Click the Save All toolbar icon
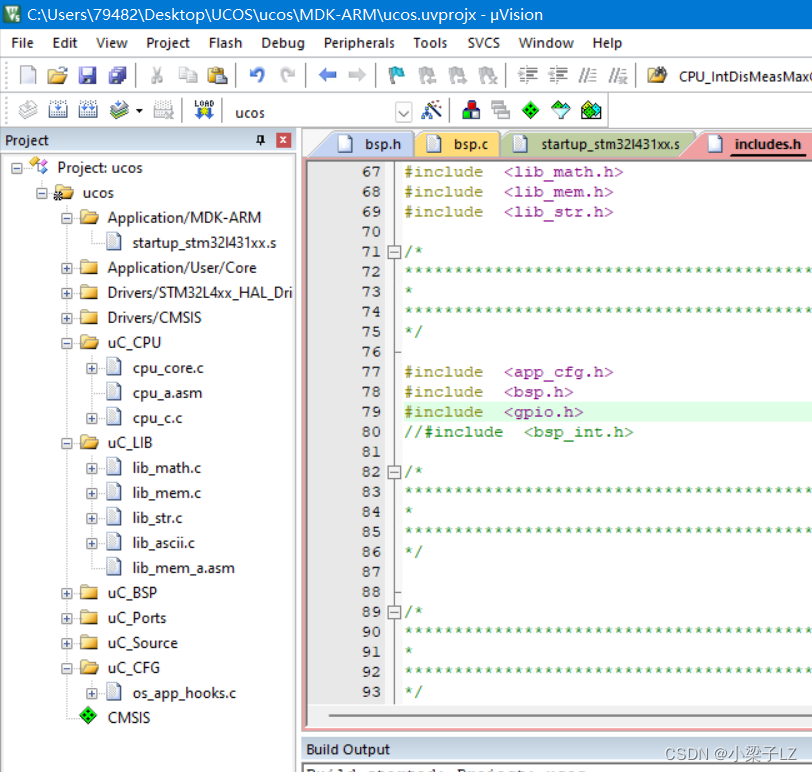The width and height of the screenshot is (812, 772). click(119, 75)
